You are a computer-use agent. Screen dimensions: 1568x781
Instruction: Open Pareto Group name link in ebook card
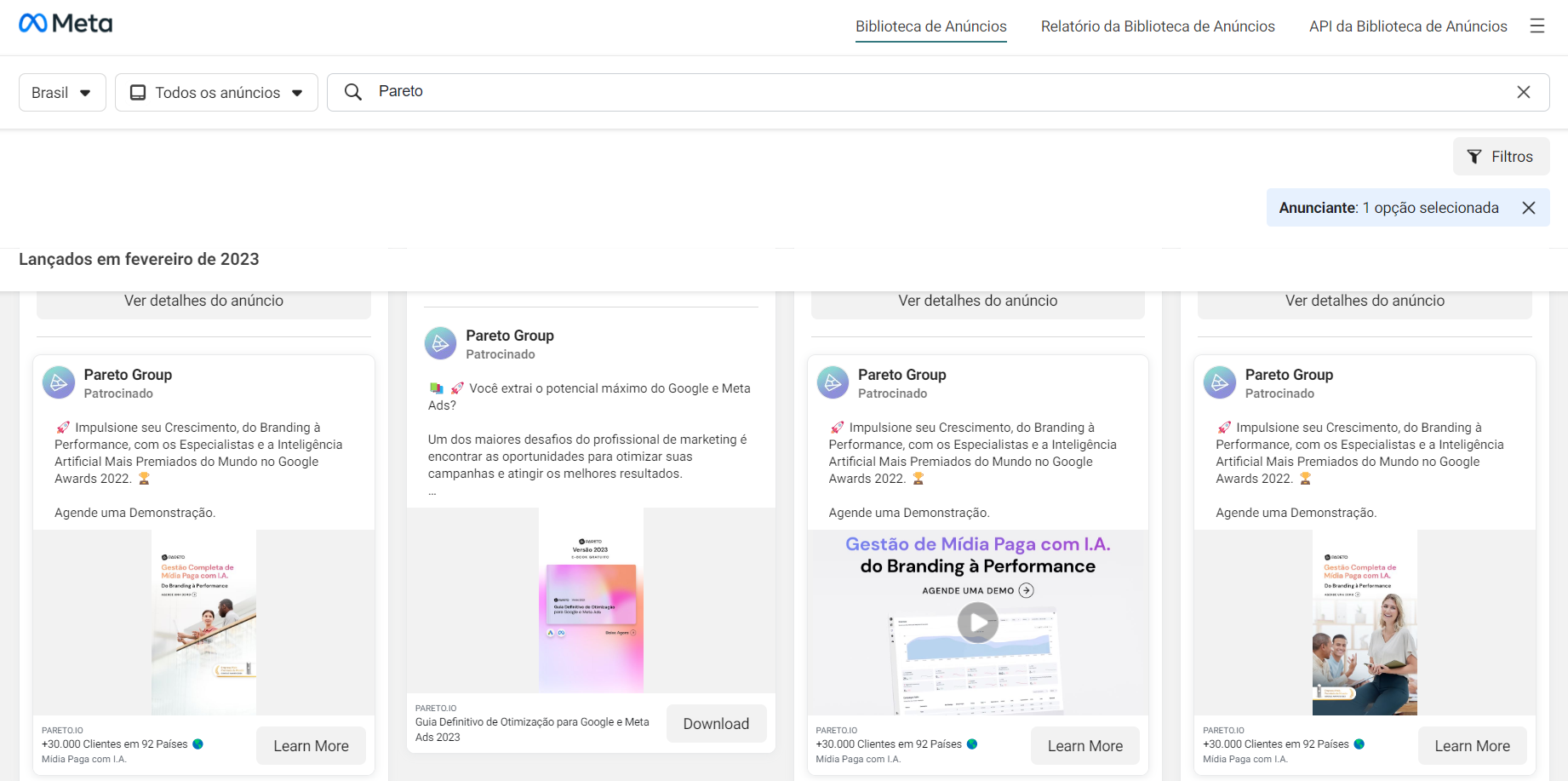coord(510,336)
